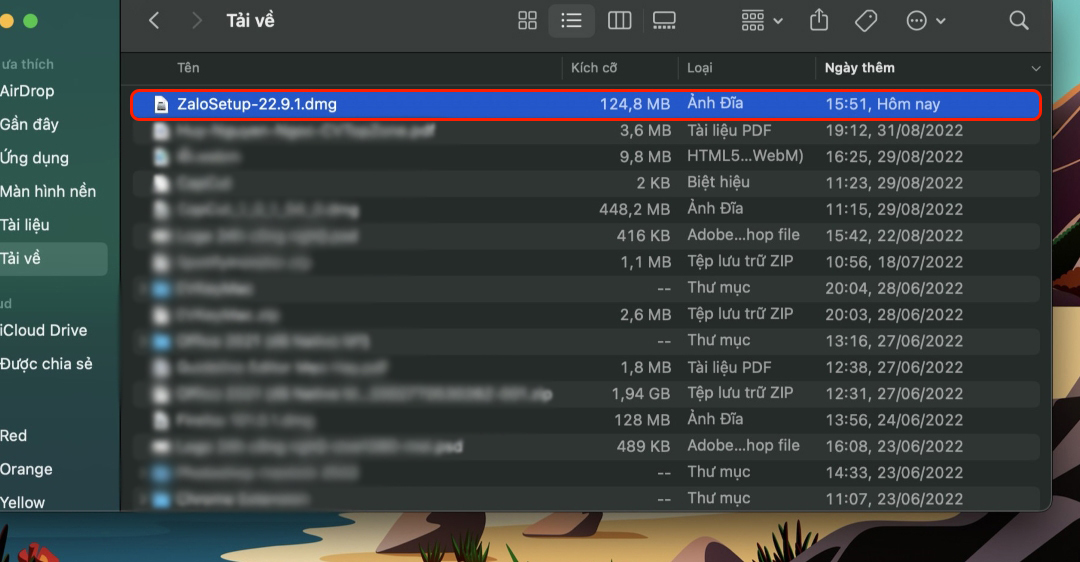1080x562 pixels.
Task: Click the date 15:42, 22/08/2022
Action: [x=894, y=236]
